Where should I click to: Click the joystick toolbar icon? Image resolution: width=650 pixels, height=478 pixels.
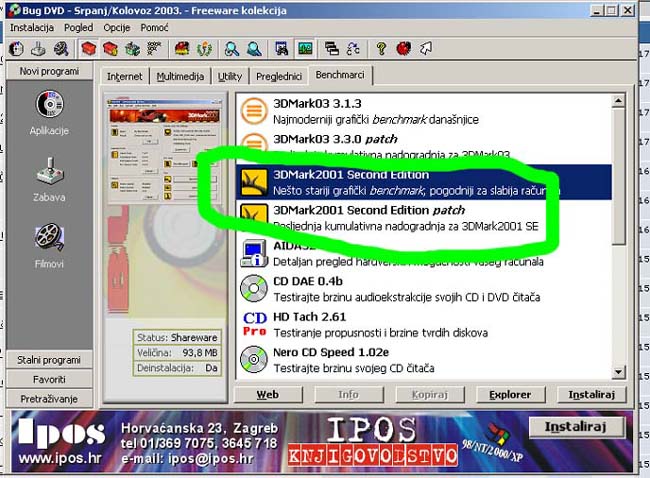coord(39,49)
